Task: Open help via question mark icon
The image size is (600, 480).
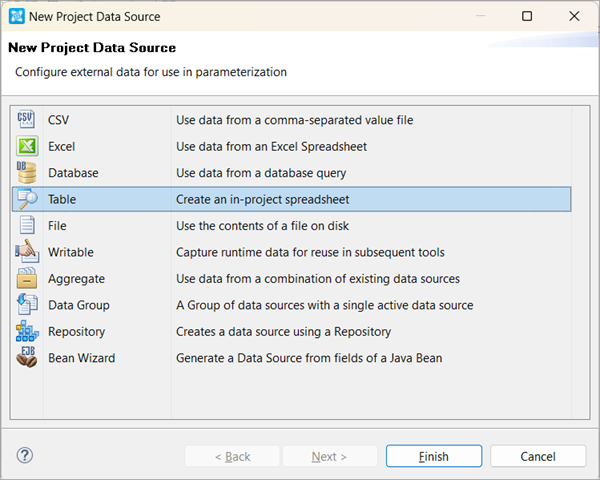Action: point(24,456)
